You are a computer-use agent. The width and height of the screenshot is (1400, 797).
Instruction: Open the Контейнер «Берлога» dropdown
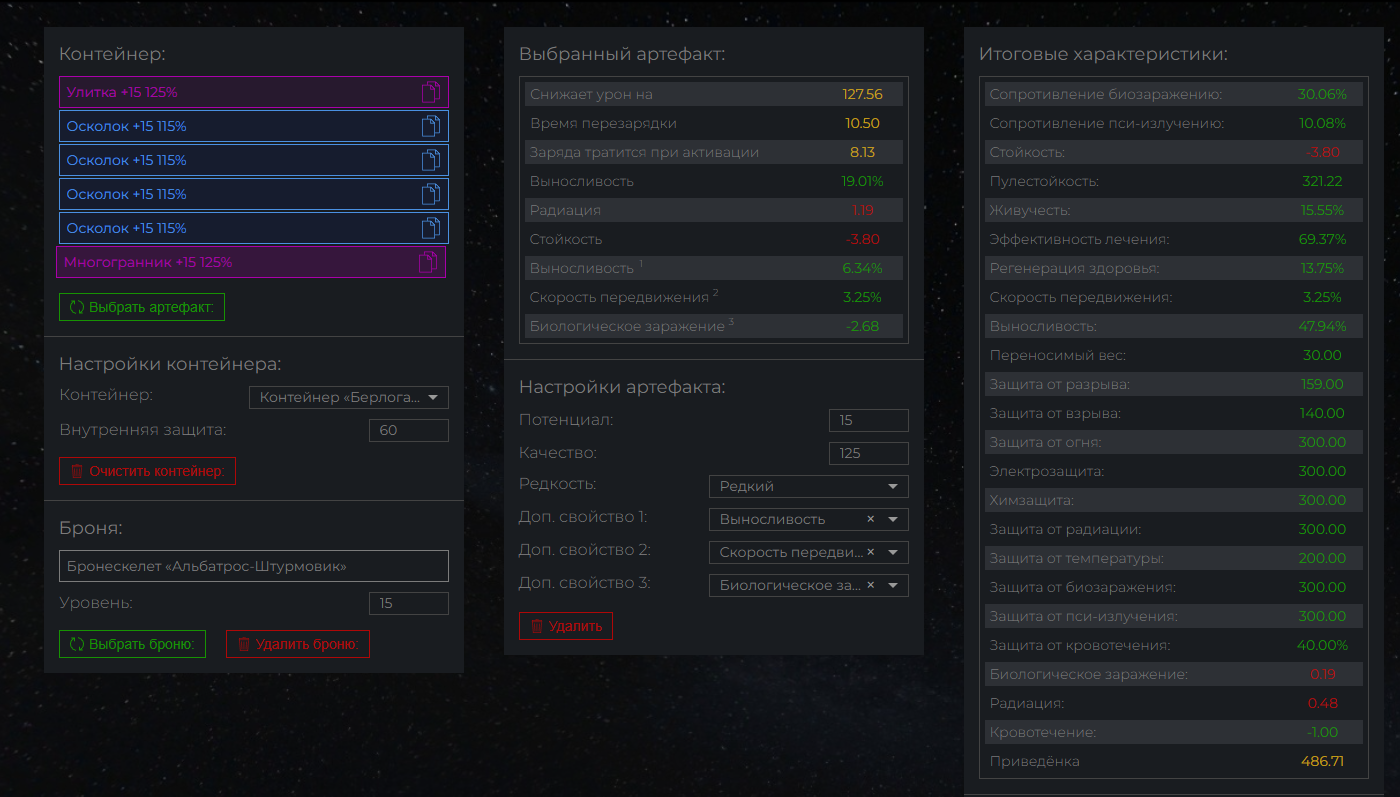coord(348,398)
